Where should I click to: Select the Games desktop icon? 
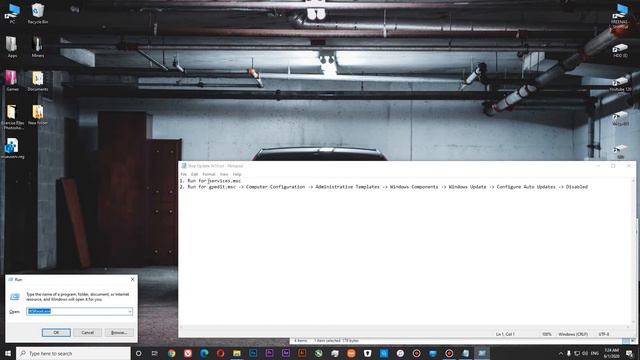click(x=12, y=80)
